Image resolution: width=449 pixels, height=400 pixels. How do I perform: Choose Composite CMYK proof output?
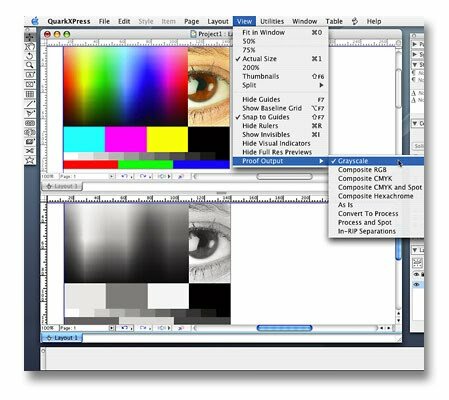click(x=376, y=178)
